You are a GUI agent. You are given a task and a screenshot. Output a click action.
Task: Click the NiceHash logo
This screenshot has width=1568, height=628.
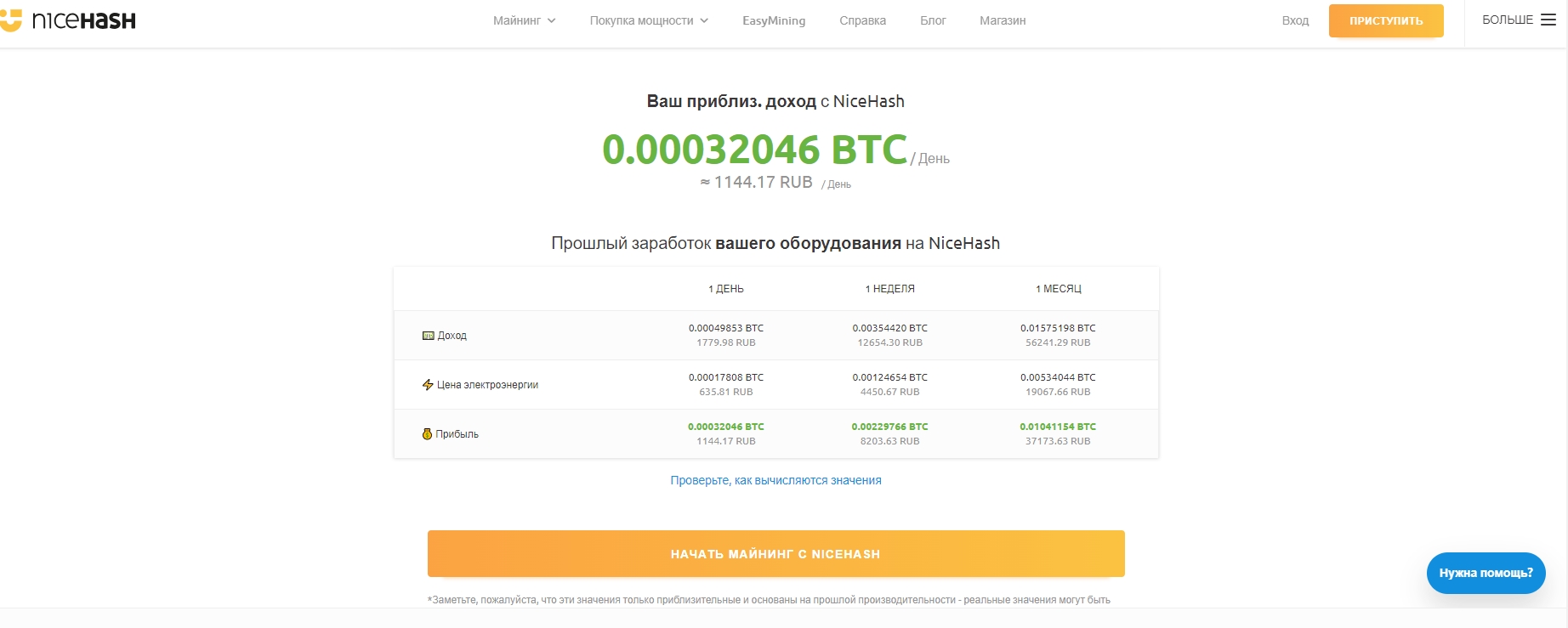pyautogui.click(x=68, y=20)
